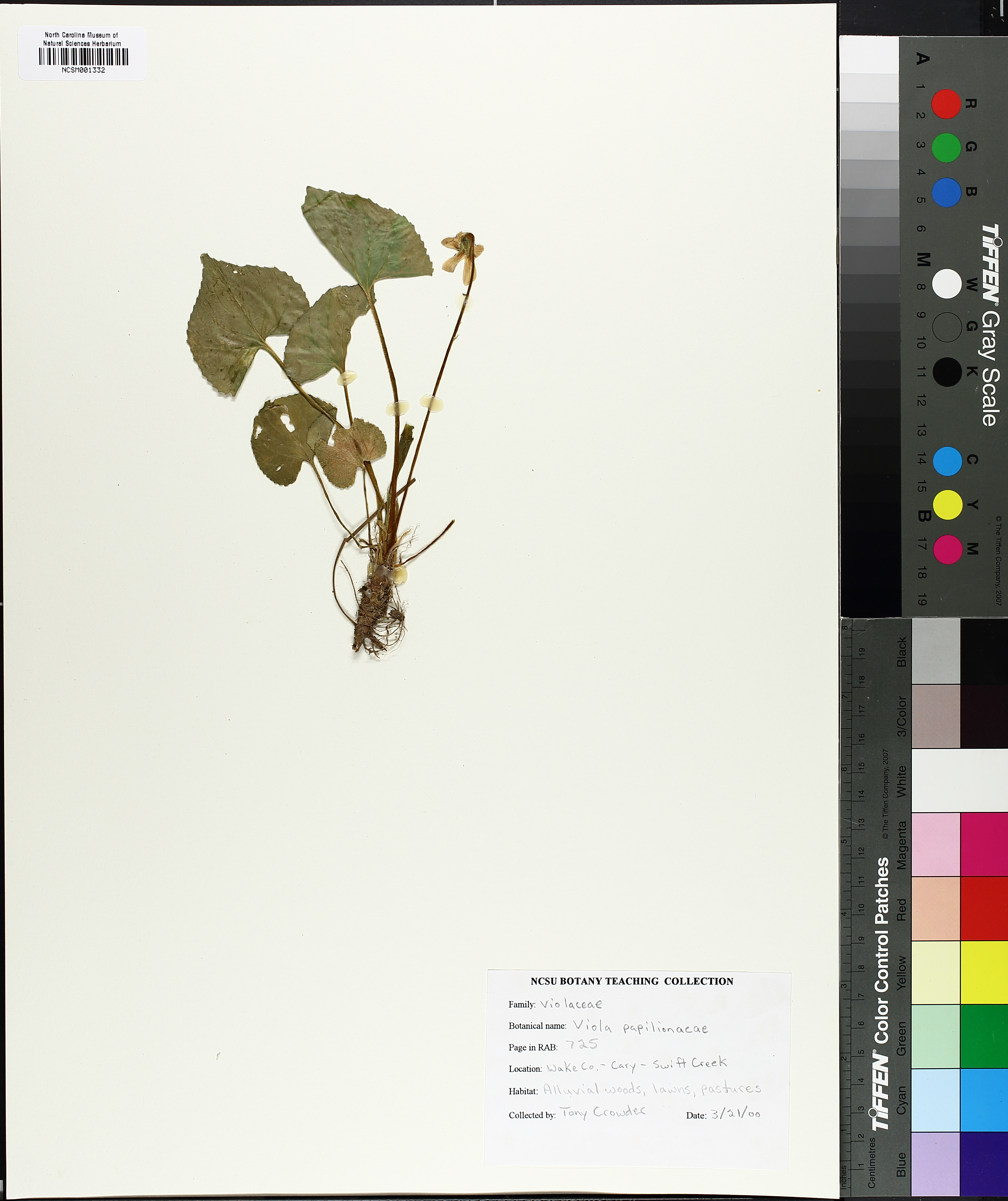Click the herbarium barcode NCSM001332

pos(83,57)
